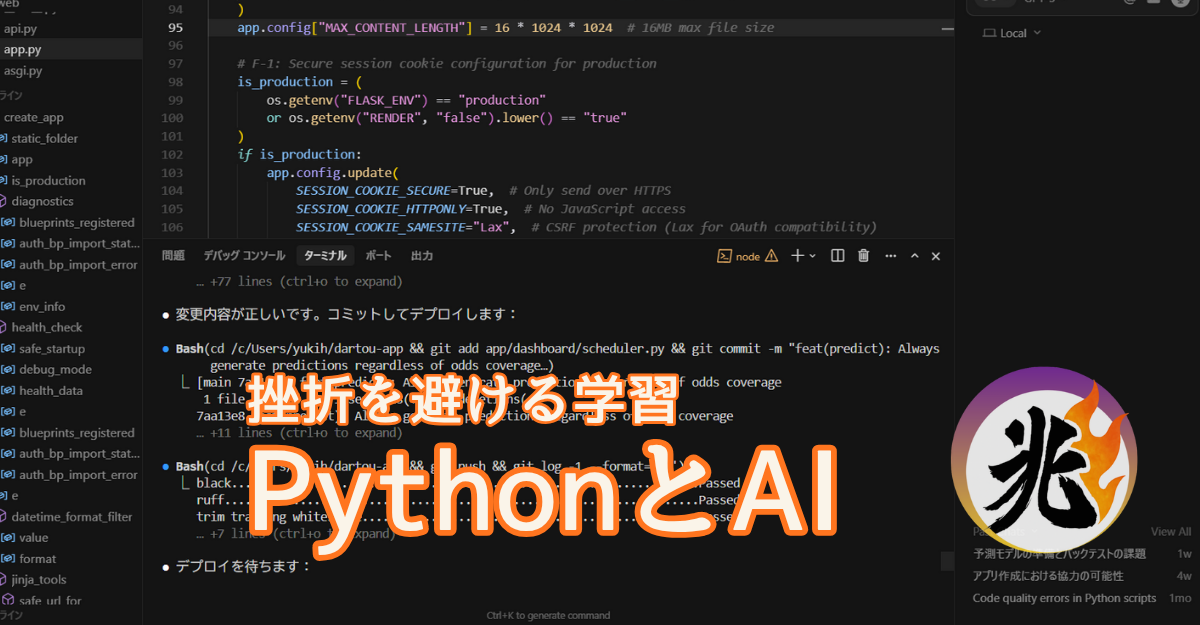Open the new terminal profile dropdown arrow

tap(813, 256)
